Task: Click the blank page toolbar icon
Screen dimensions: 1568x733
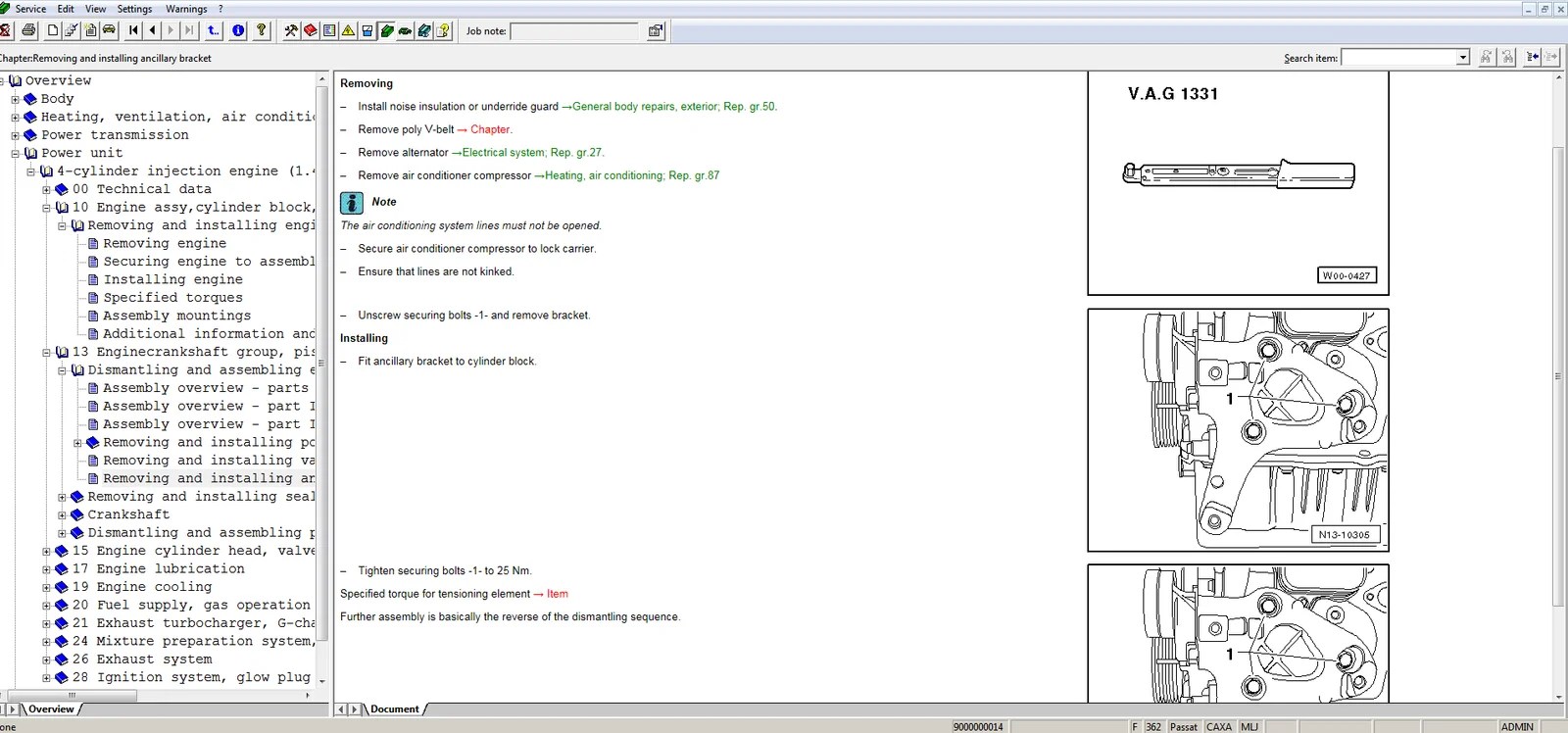Action: [x=53, y=30]
